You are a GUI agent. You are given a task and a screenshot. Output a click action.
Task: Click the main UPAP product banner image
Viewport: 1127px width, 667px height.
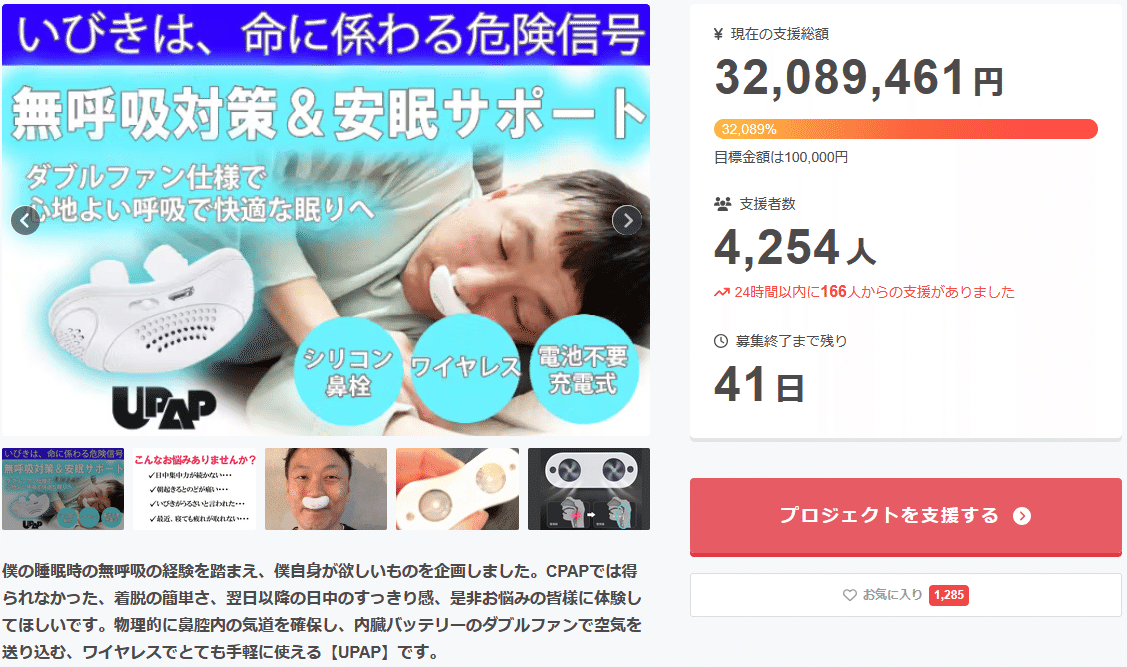tap(326, 220)
